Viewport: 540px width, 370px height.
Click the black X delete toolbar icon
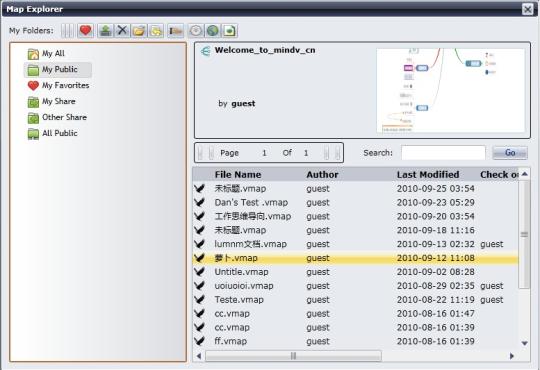122,31
